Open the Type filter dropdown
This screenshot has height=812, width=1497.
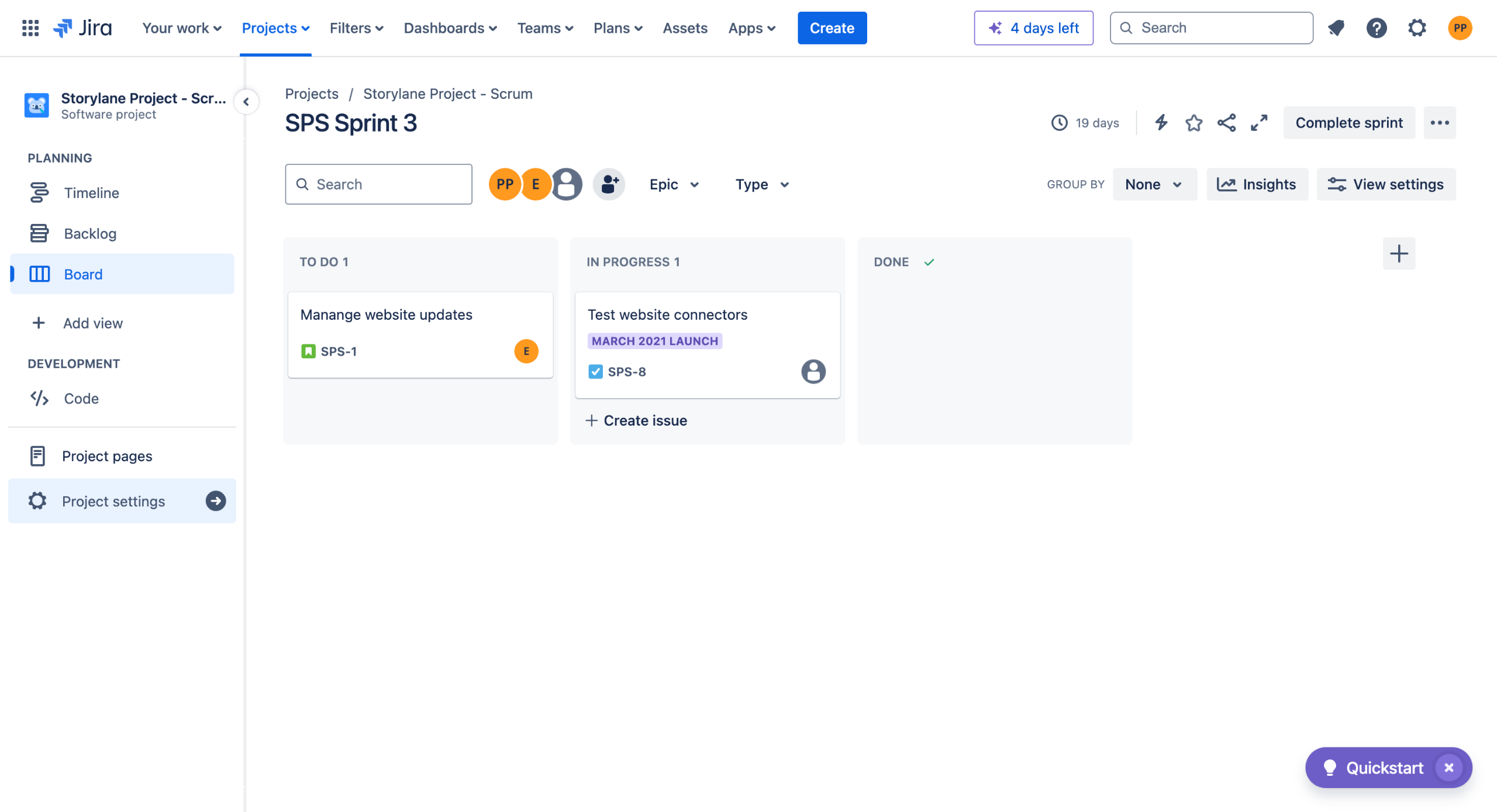pos(761,185)
